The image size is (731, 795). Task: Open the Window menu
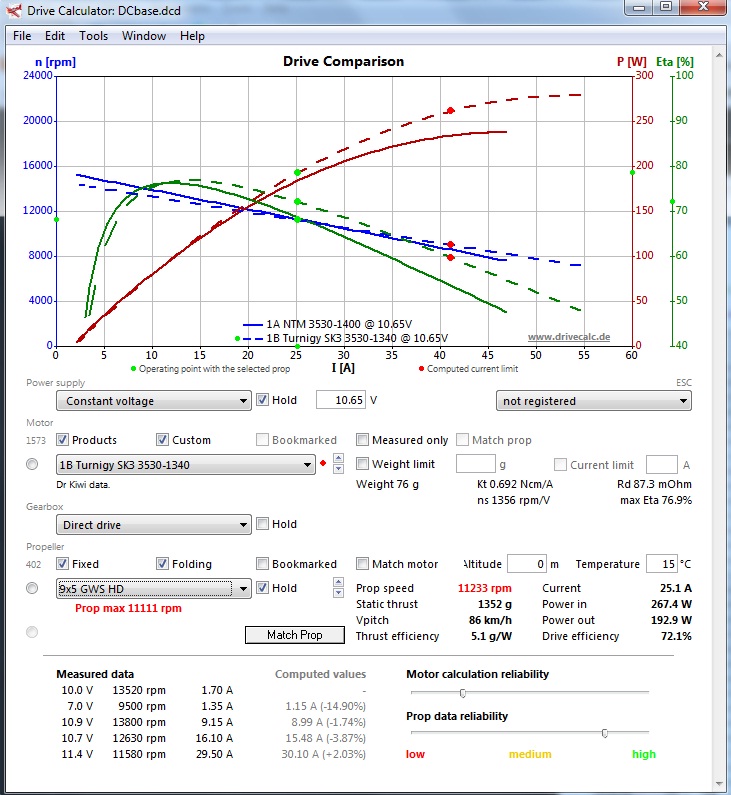(x=144, y=36)
